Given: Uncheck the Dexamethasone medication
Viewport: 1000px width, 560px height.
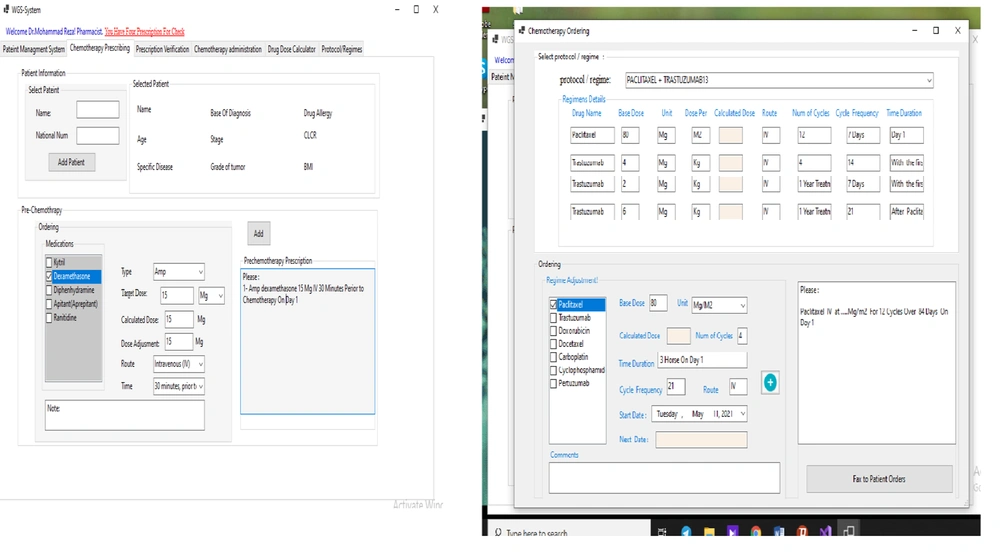Looking at the screenshot, I should coord(49,276).
